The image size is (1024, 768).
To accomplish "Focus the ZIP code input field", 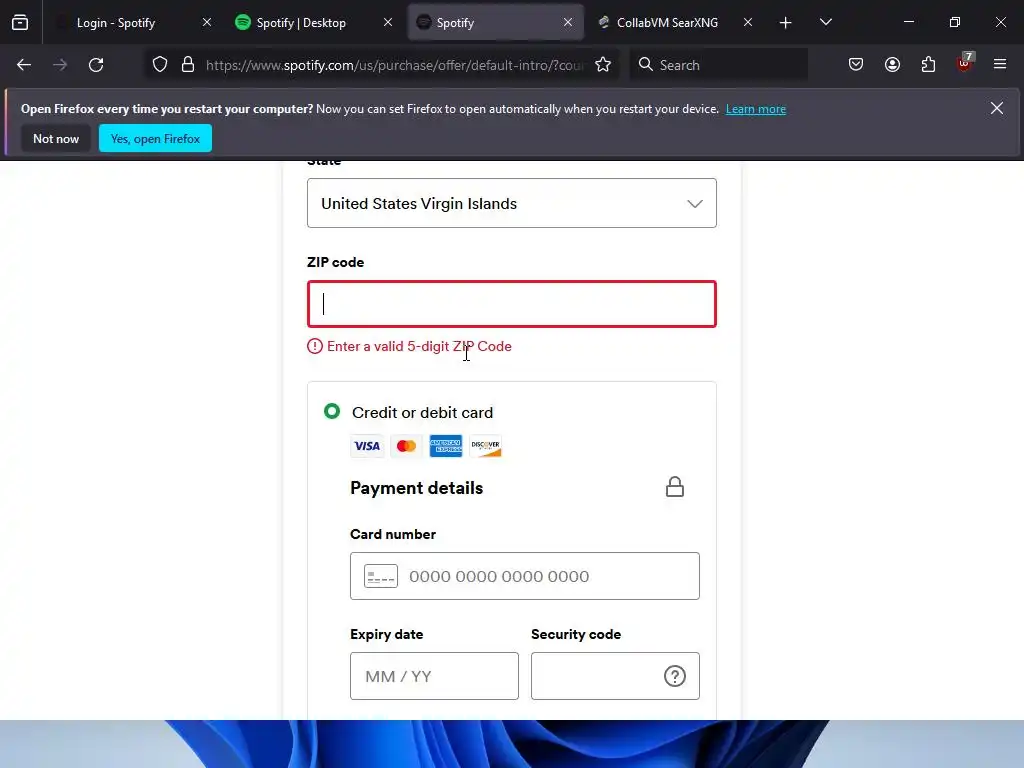I will click(x=512, y=304).
